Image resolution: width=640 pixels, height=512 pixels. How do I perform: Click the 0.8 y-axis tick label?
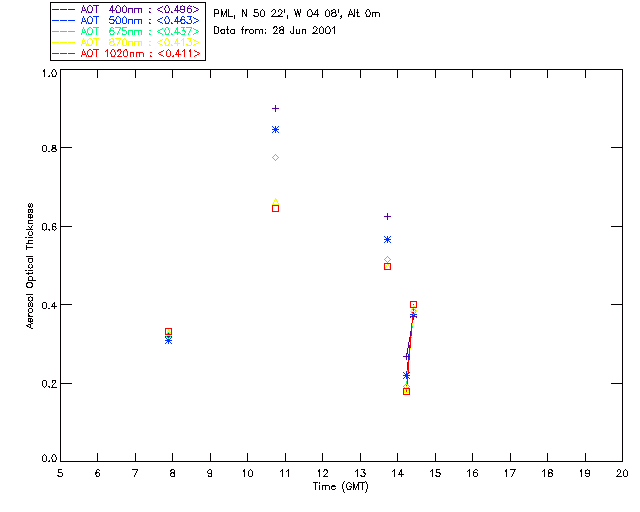tap(49, 148)
